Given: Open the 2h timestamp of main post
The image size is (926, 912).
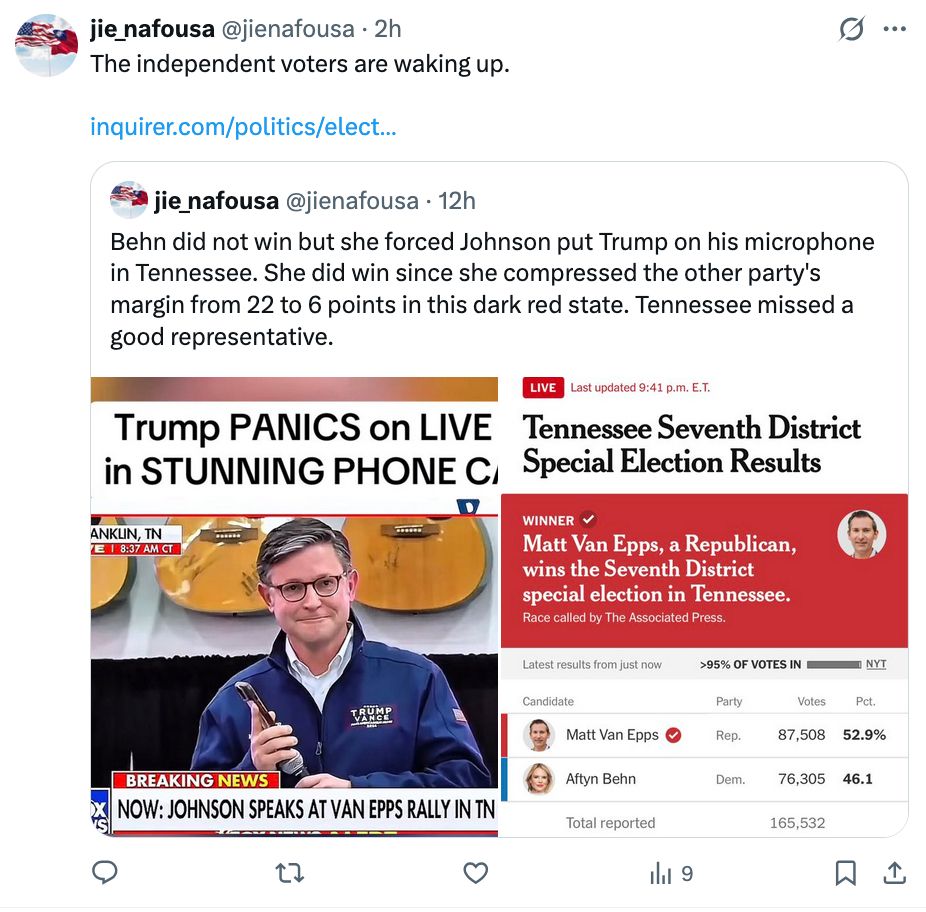Looking at the screenshot, I should 388,28.
